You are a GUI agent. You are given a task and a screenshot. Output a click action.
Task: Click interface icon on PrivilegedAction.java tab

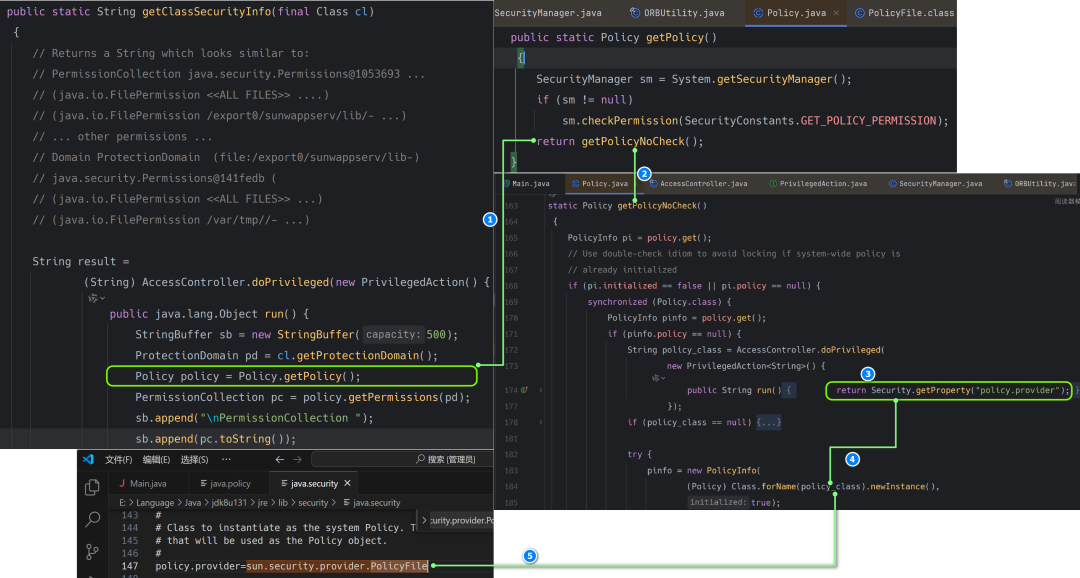click(773, 184)
